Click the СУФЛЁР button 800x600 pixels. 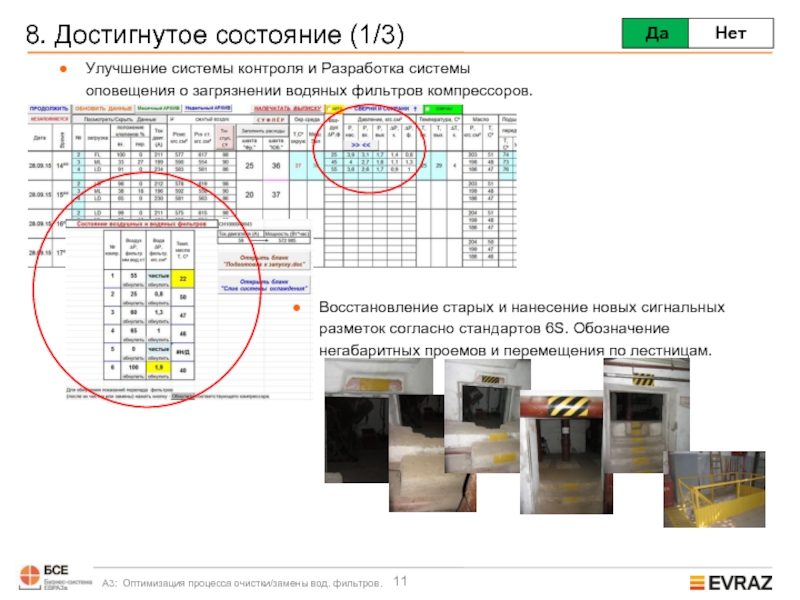(x=271, y=120)
